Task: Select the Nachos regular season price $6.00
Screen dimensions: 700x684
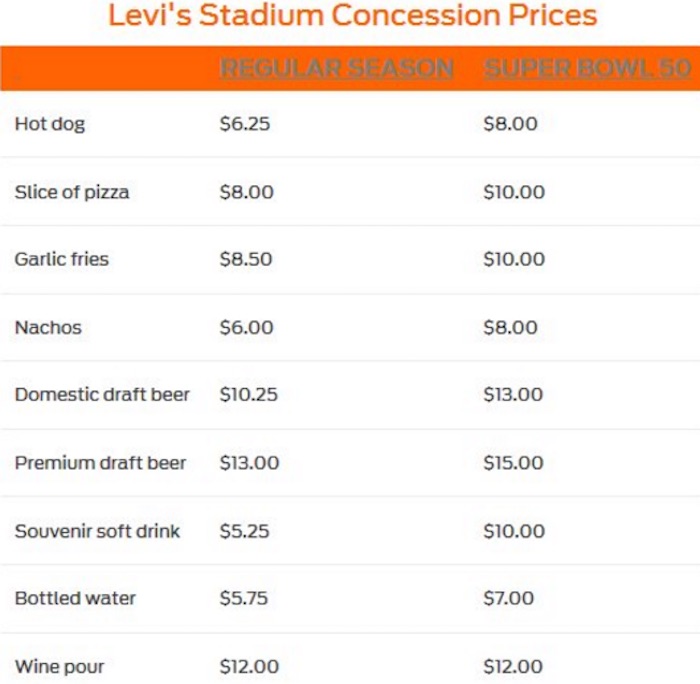Action: [x=246, y=327]
